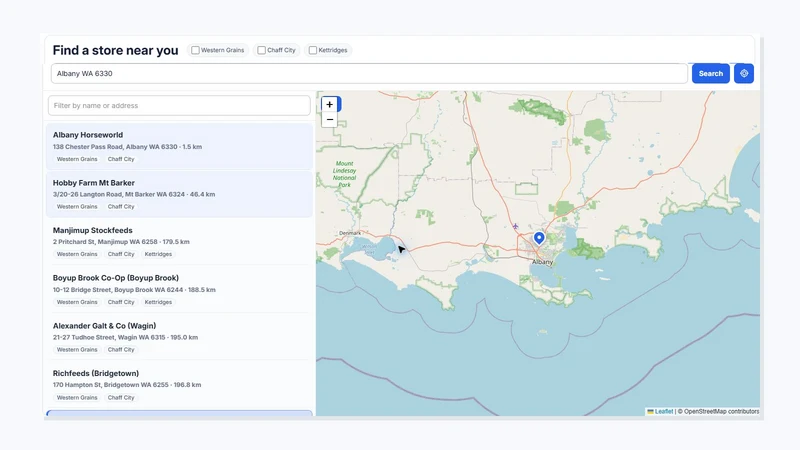
Task: Click the location search field showing Albany WA 6330
Action: pos(369,73)
